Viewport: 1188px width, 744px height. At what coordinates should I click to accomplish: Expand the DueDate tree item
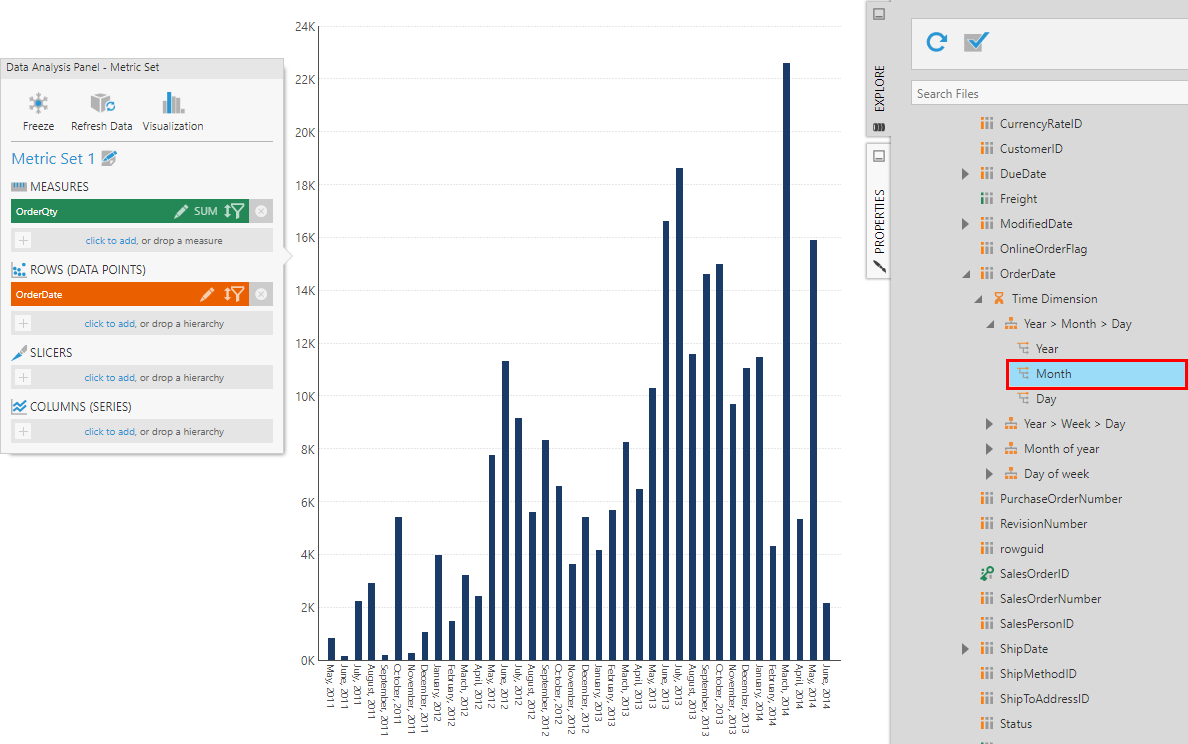tap(966, 173)
